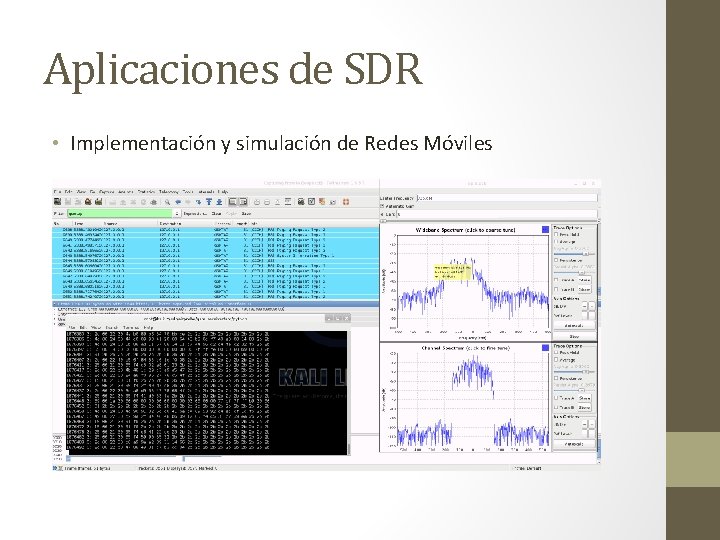Click expert info icon in Wireshark status bar

(55, 468)
